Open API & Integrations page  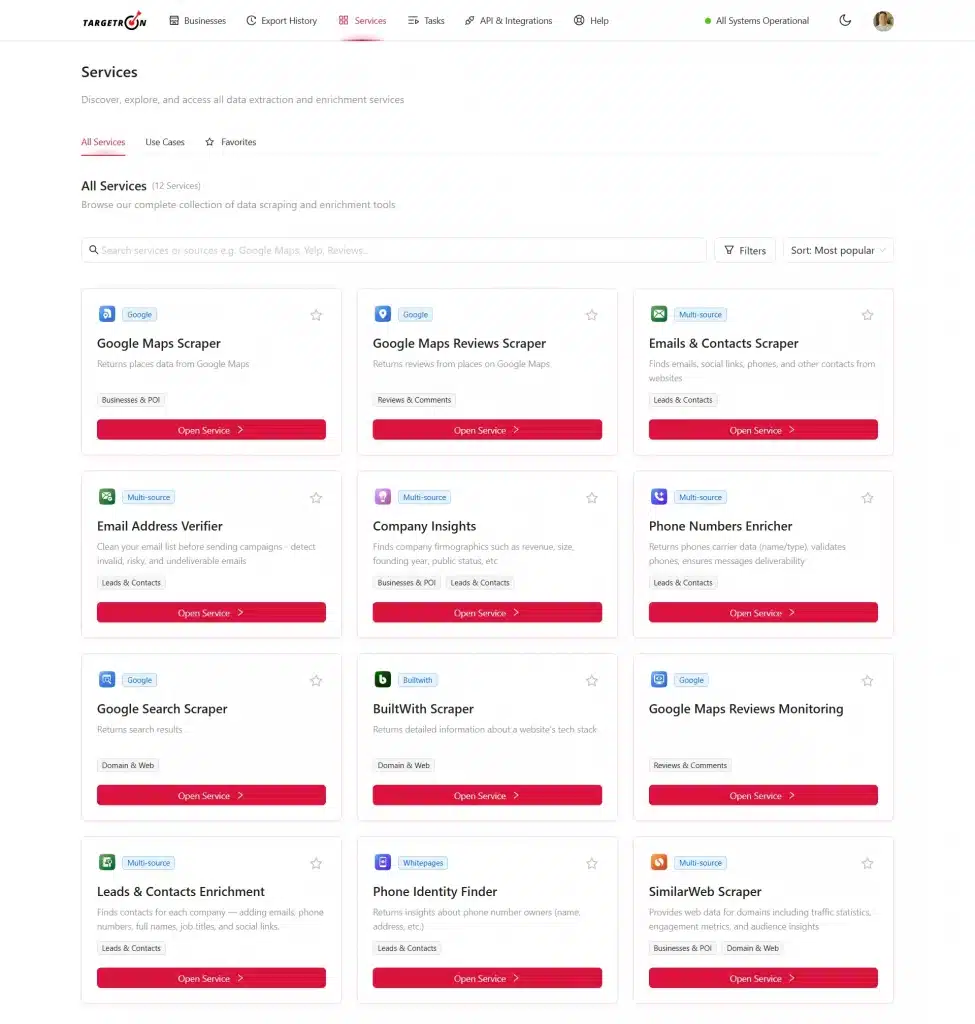509,21
